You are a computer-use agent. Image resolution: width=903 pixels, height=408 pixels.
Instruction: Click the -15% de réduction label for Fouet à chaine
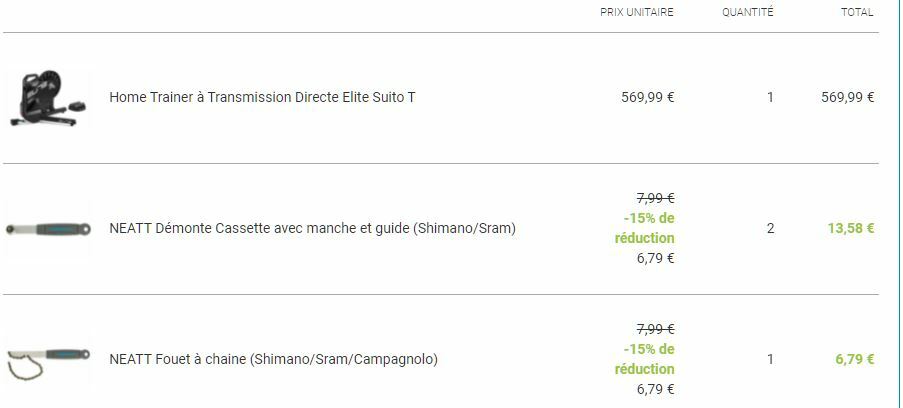click(x=645, y=359)
